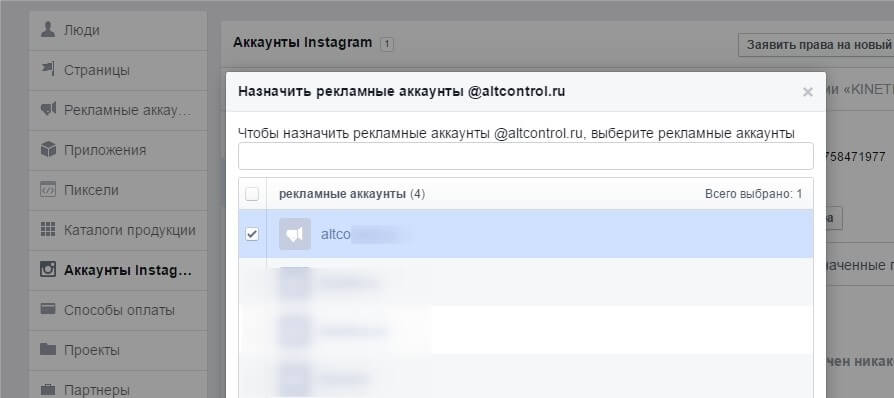
Task: Click the Instagram accounts camera icon
Action: 48,269
